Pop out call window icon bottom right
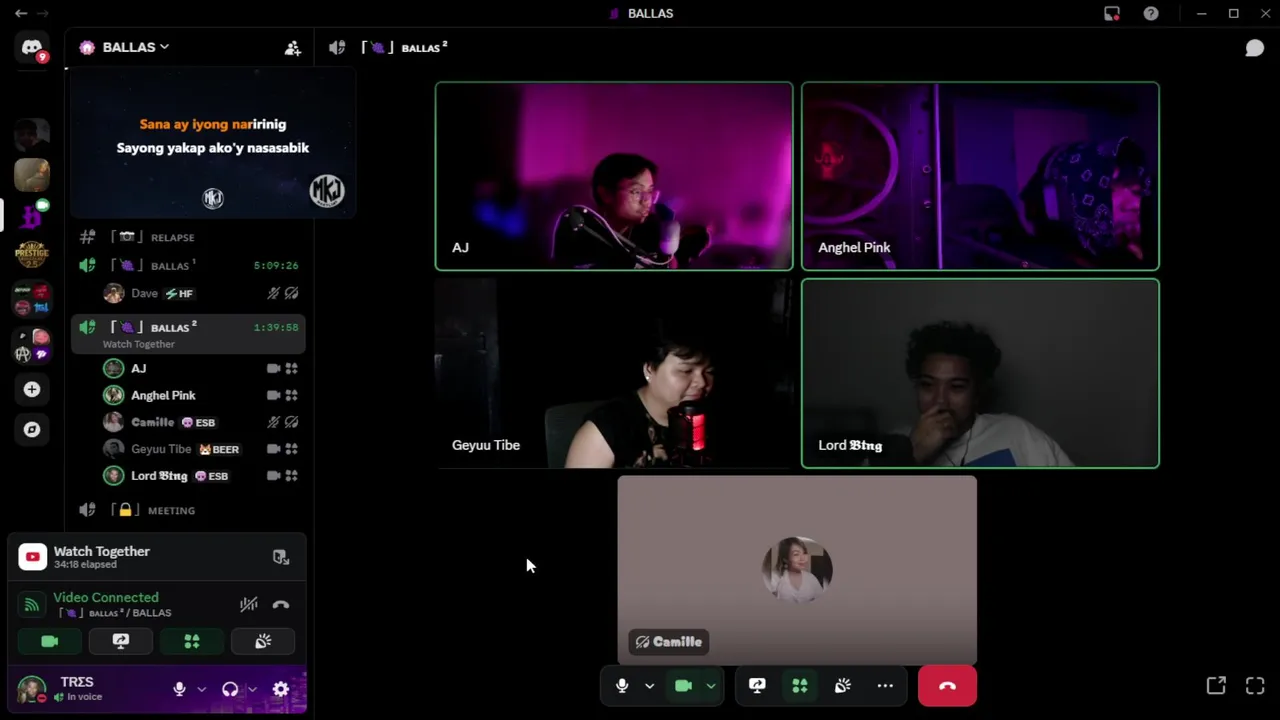The image size is (1280, 720). click(x=1216, y=685)
